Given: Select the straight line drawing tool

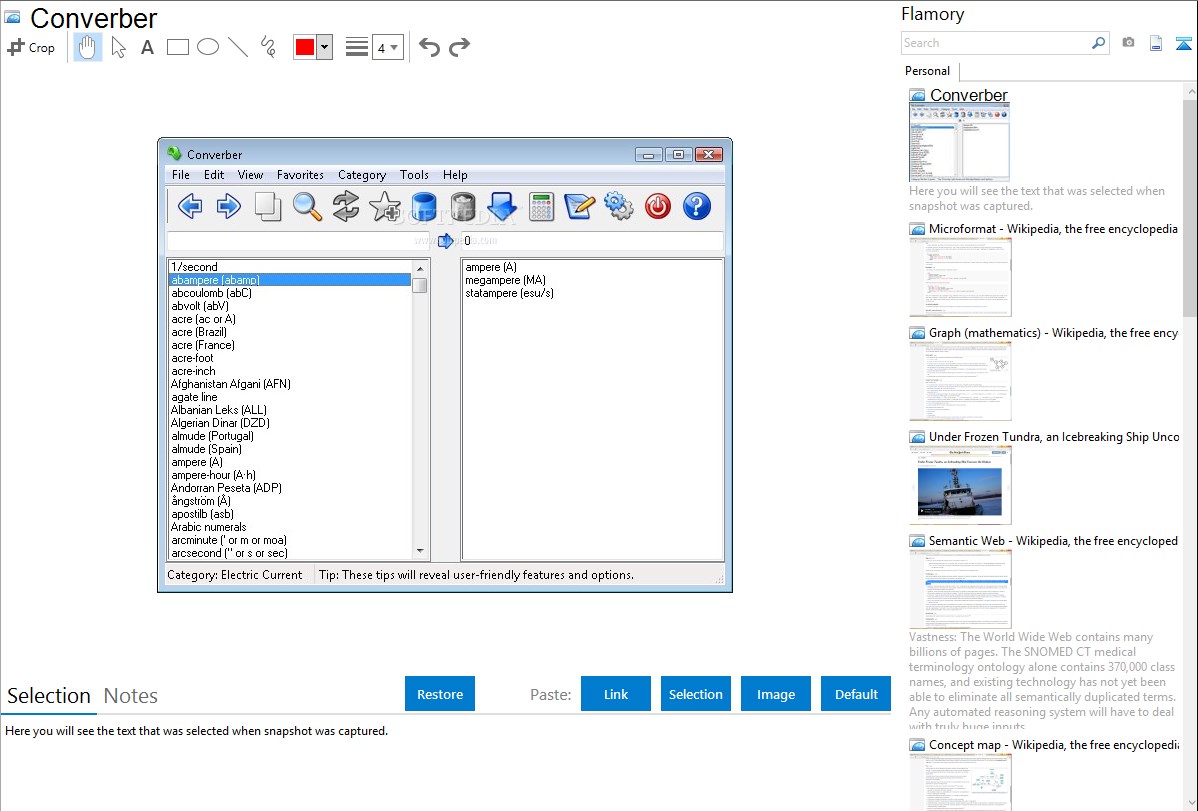Looking at the screenshot, I should [x=238, y=47].
